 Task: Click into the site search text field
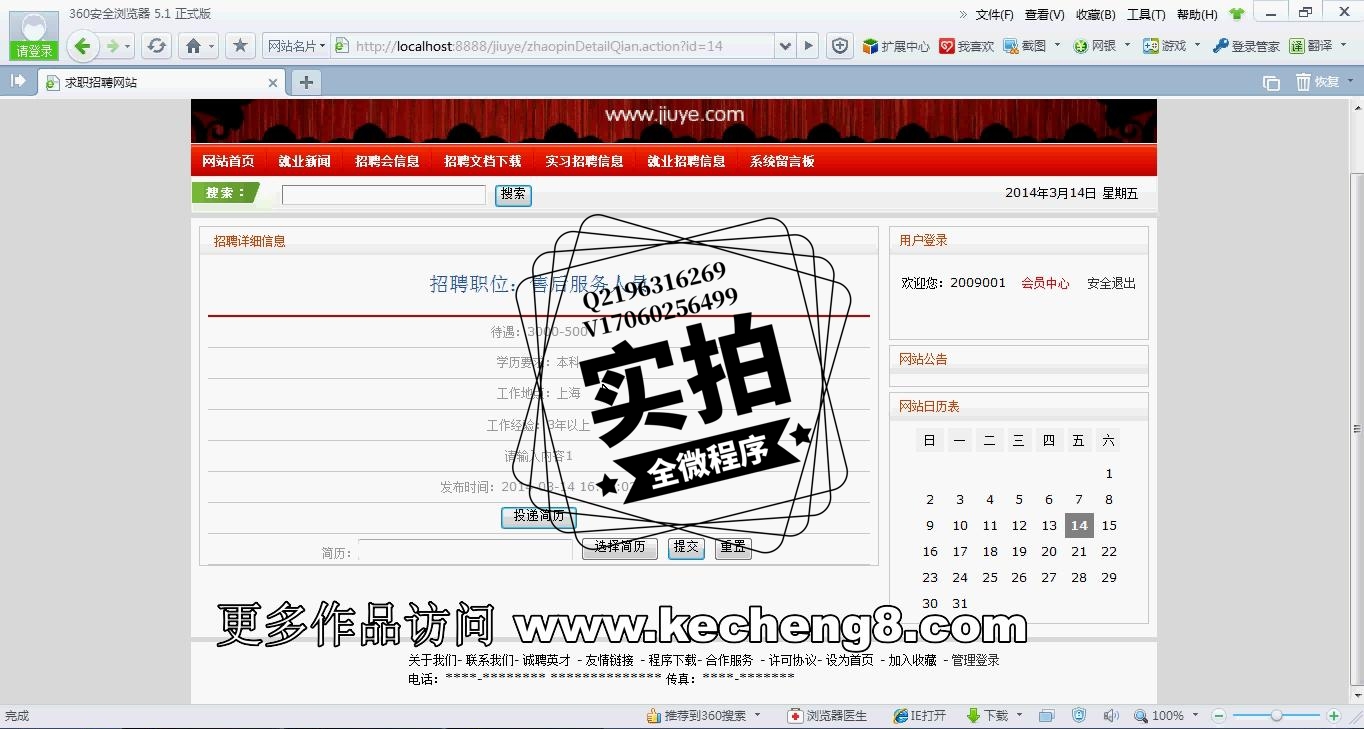[x=384, y=195]
